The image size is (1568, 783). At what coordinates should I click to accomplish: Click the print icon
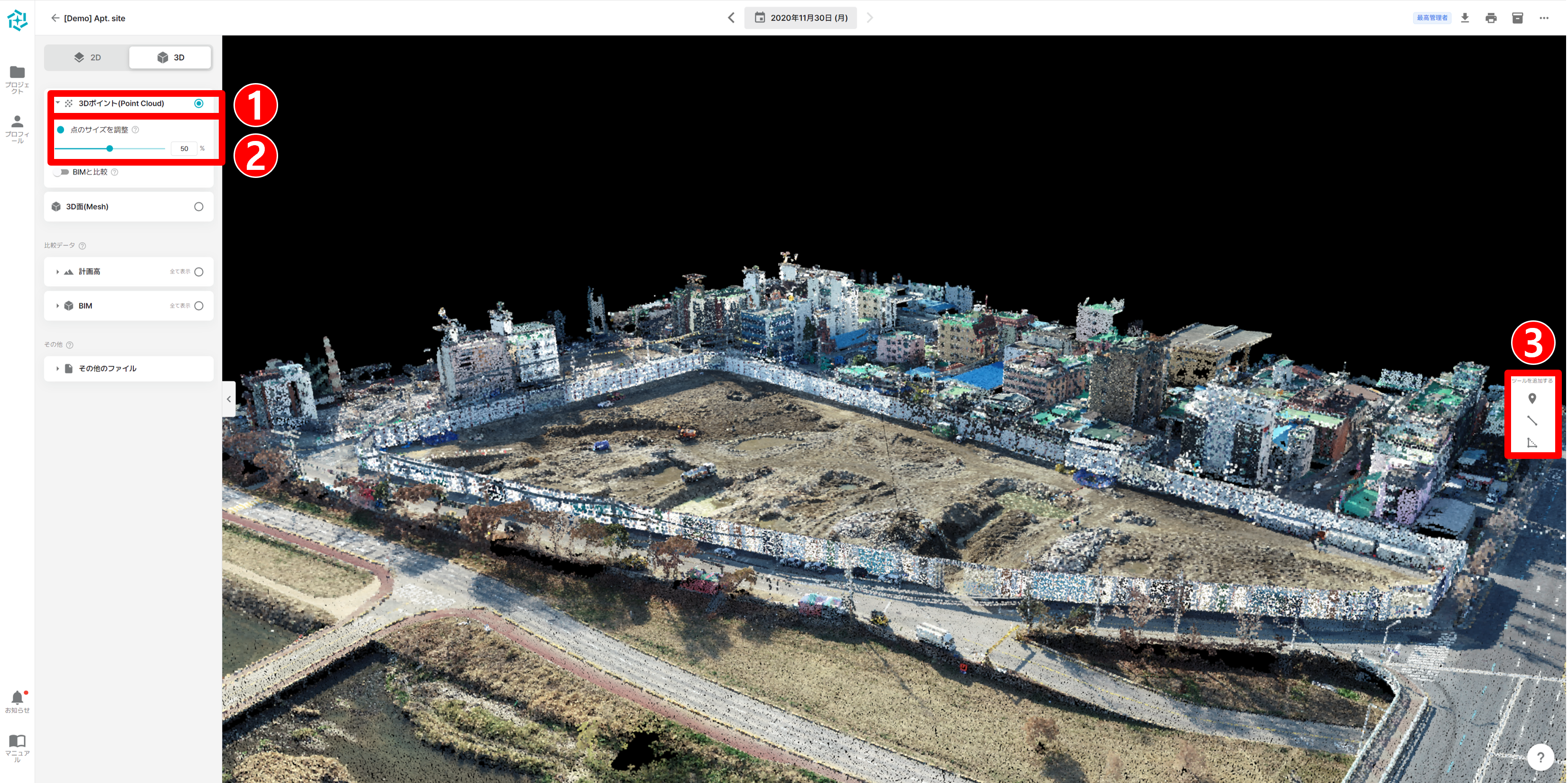(1491, 18)
